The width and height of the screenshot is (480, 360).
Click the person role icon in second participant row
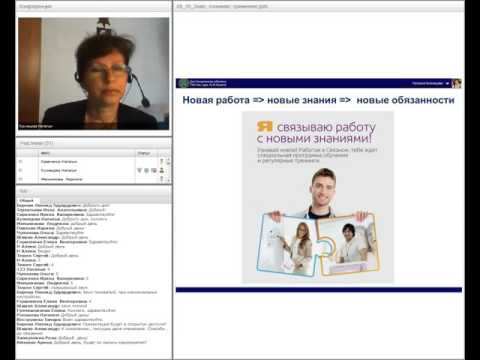(x=161, y=170)
